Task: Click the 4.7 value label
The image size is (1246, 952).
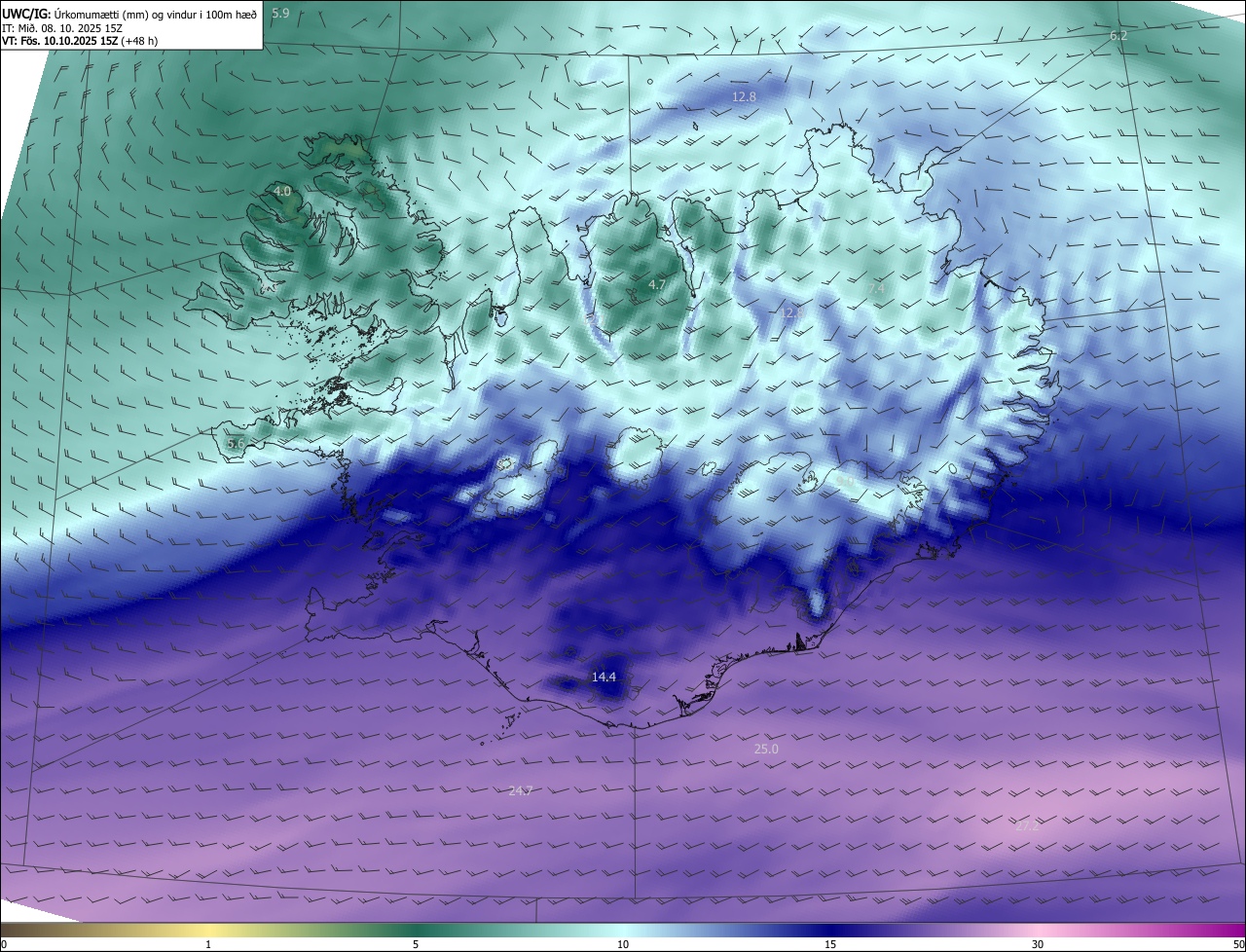Action: point(657,284)
